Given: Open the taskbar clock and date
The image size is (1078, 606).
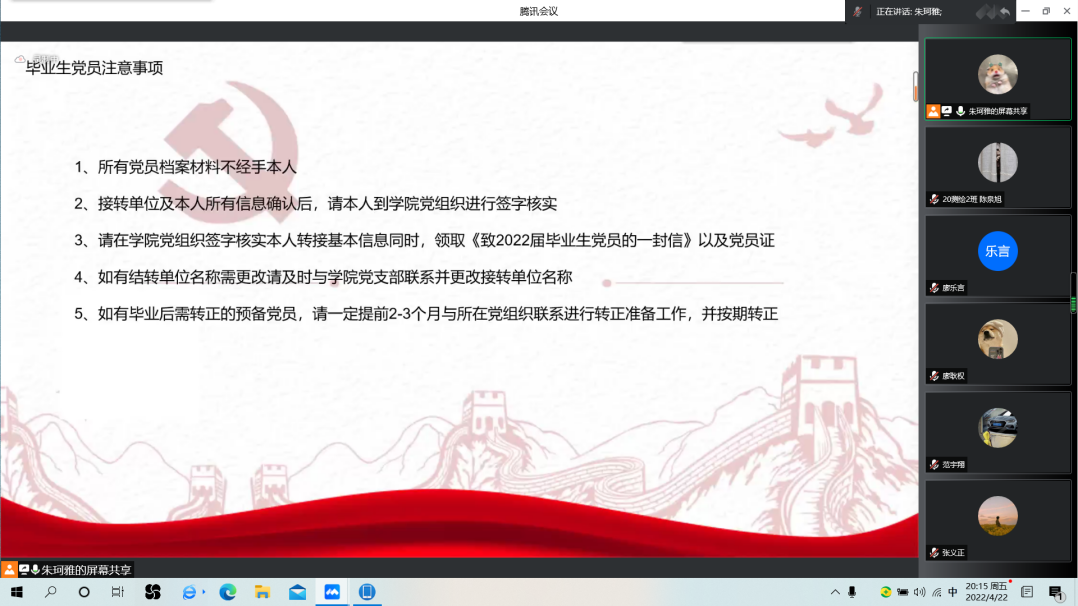Looking at the screenshot, I should click(x=986, y=592).
